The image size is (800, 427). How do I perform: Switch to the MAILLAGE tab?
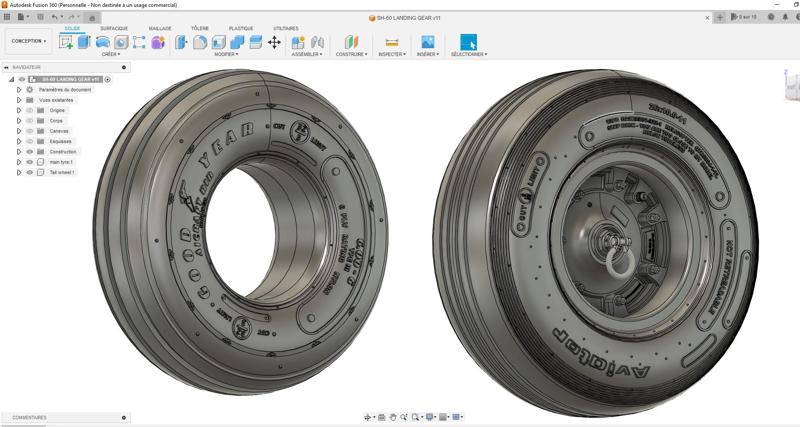(x=160, y=28)
